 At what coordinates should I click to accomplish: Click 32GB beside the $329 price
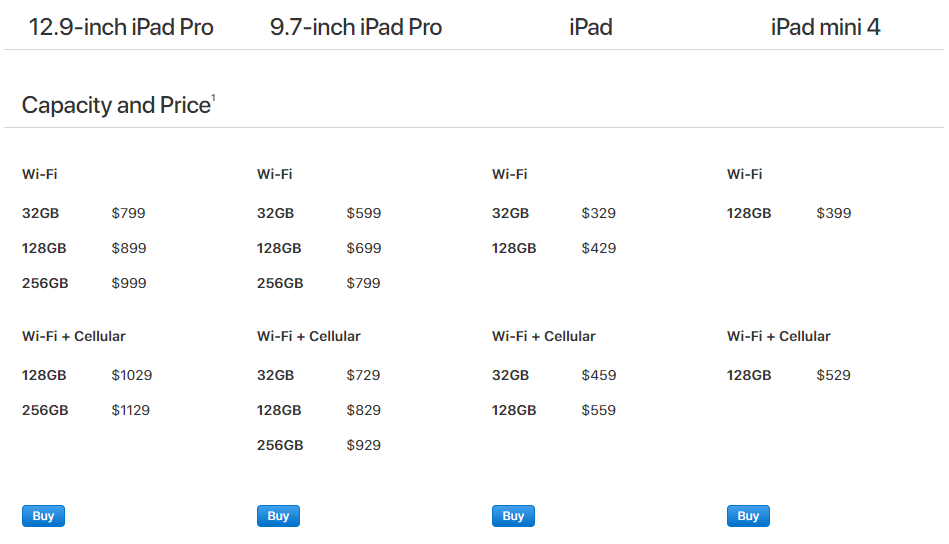pos(510,213)
